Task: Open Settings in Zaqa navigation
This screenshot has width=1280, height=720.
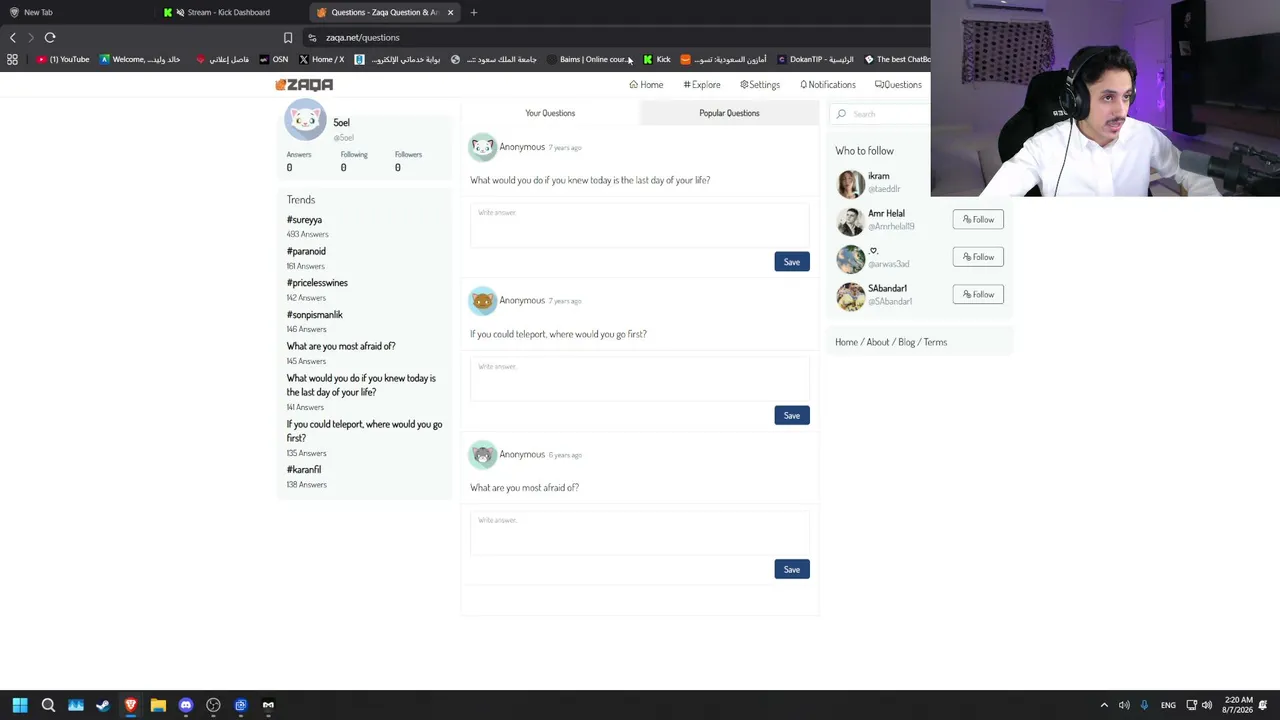Action: [x=760, y=85]
